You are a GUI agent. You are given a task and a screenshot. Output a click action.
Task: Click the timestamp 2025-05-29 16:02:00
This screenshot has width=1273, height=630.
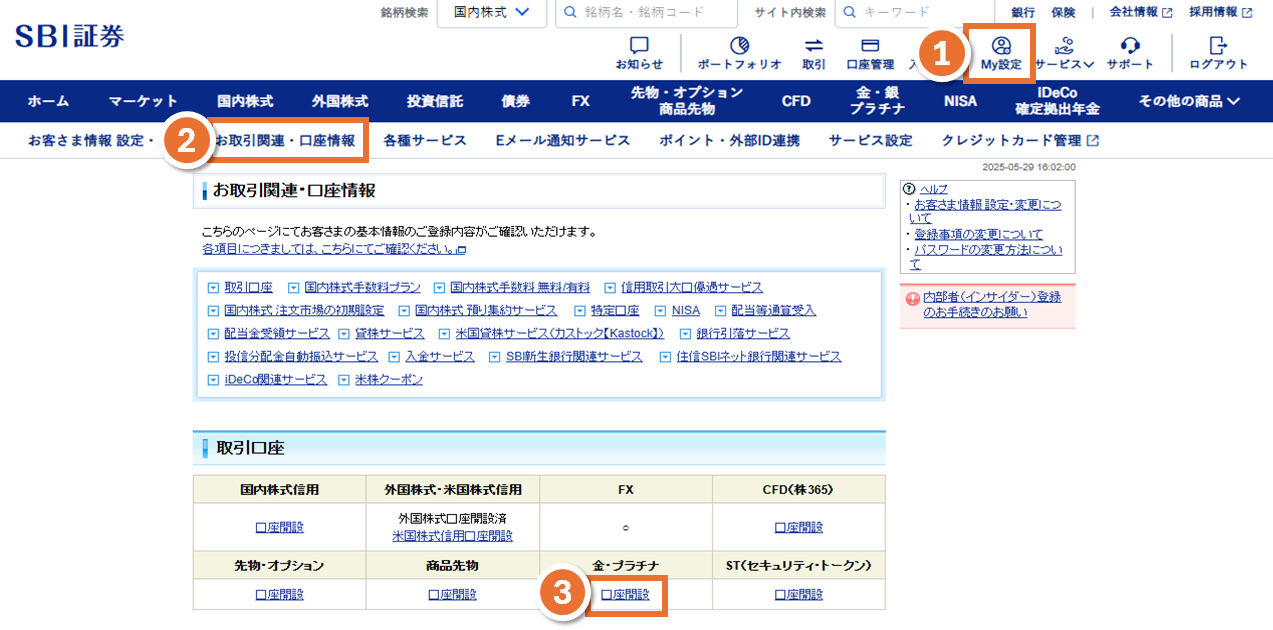(1029, 168)
